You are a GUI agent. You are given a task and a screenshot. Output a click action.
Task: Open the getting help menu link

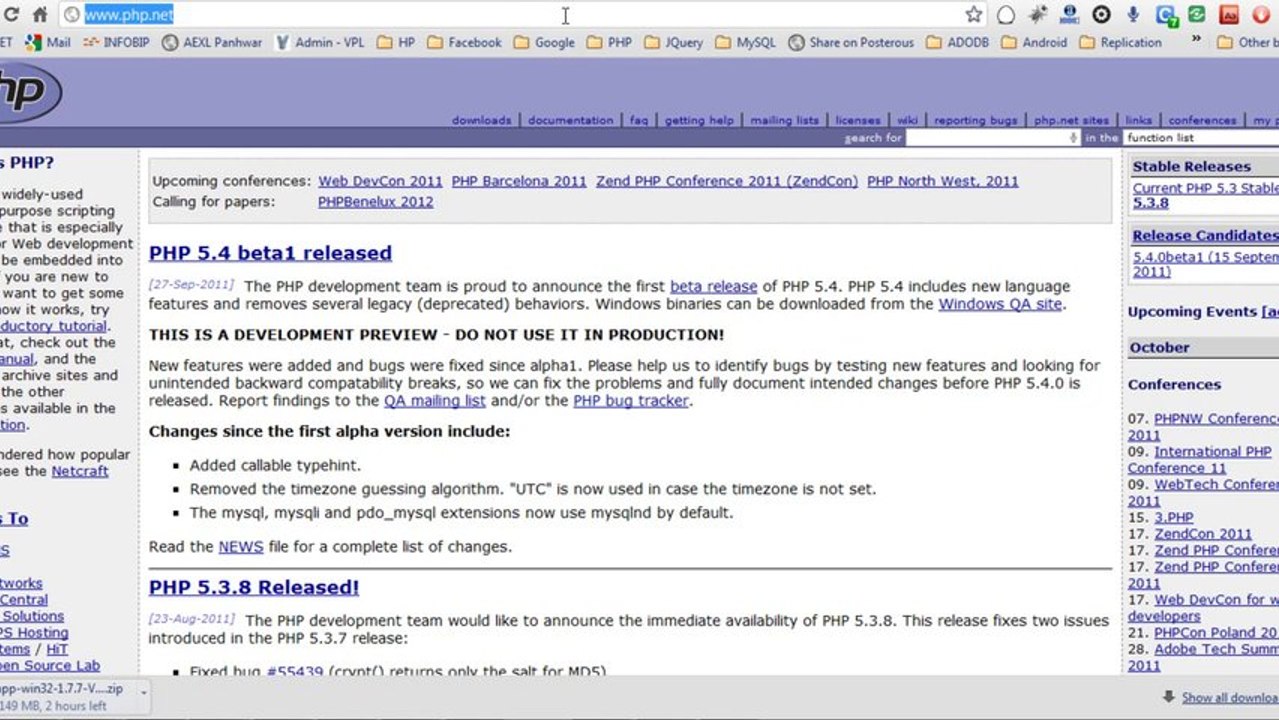[699, 120]
